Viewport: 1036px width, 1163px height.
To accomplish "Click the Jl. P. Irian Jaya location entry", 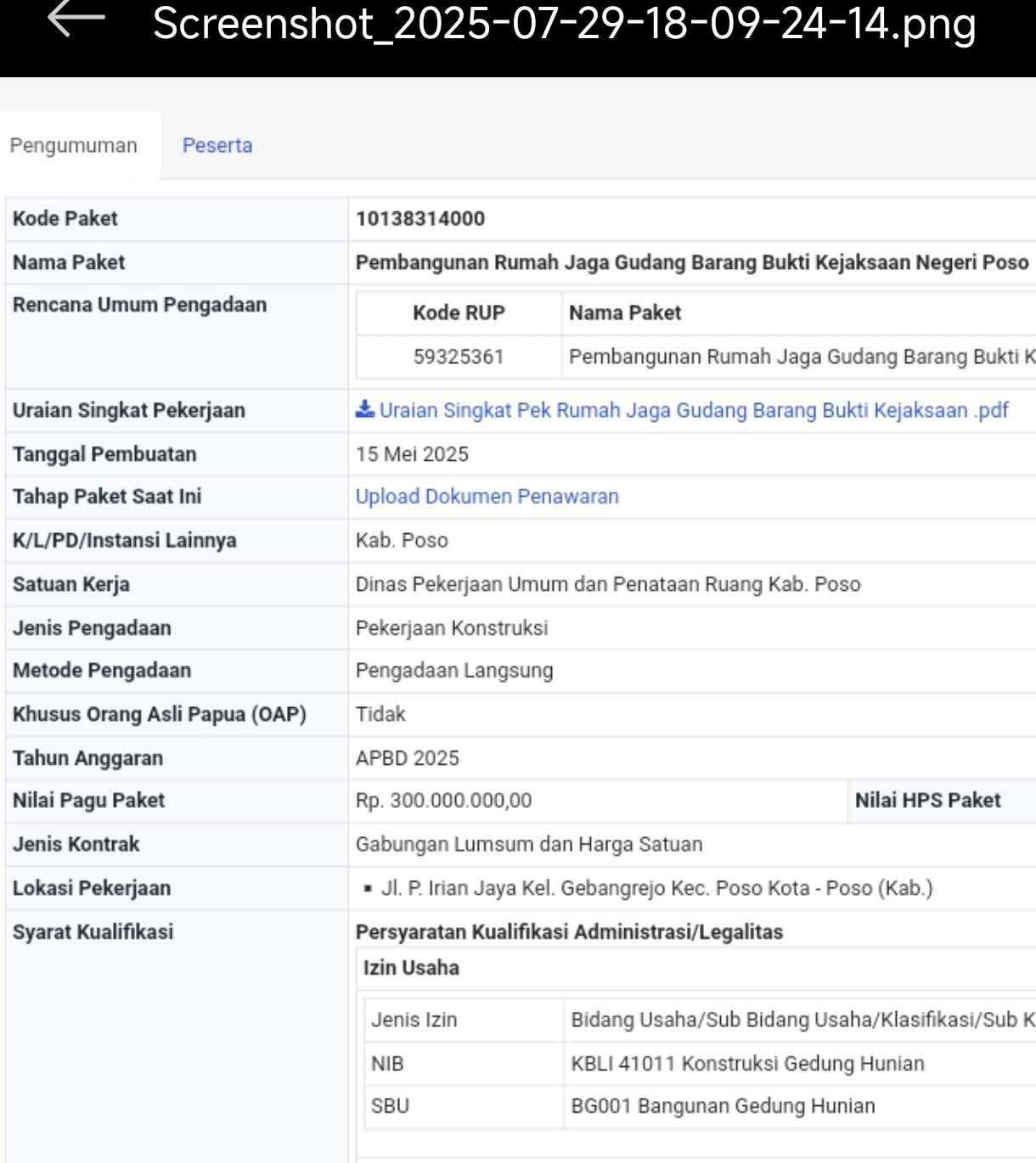I will [656, 888].
